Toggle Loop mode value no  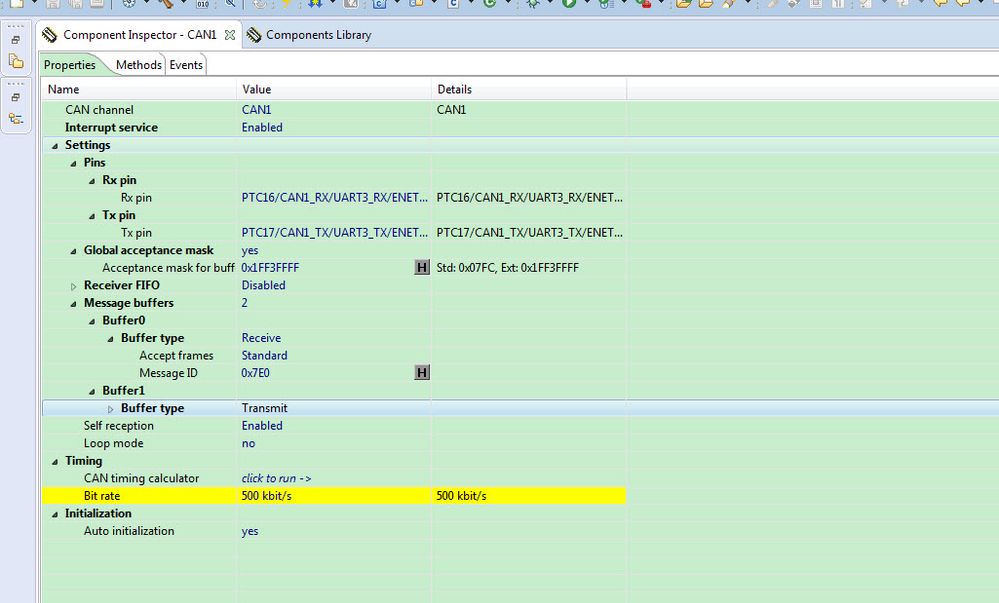[x=248, y=443]
